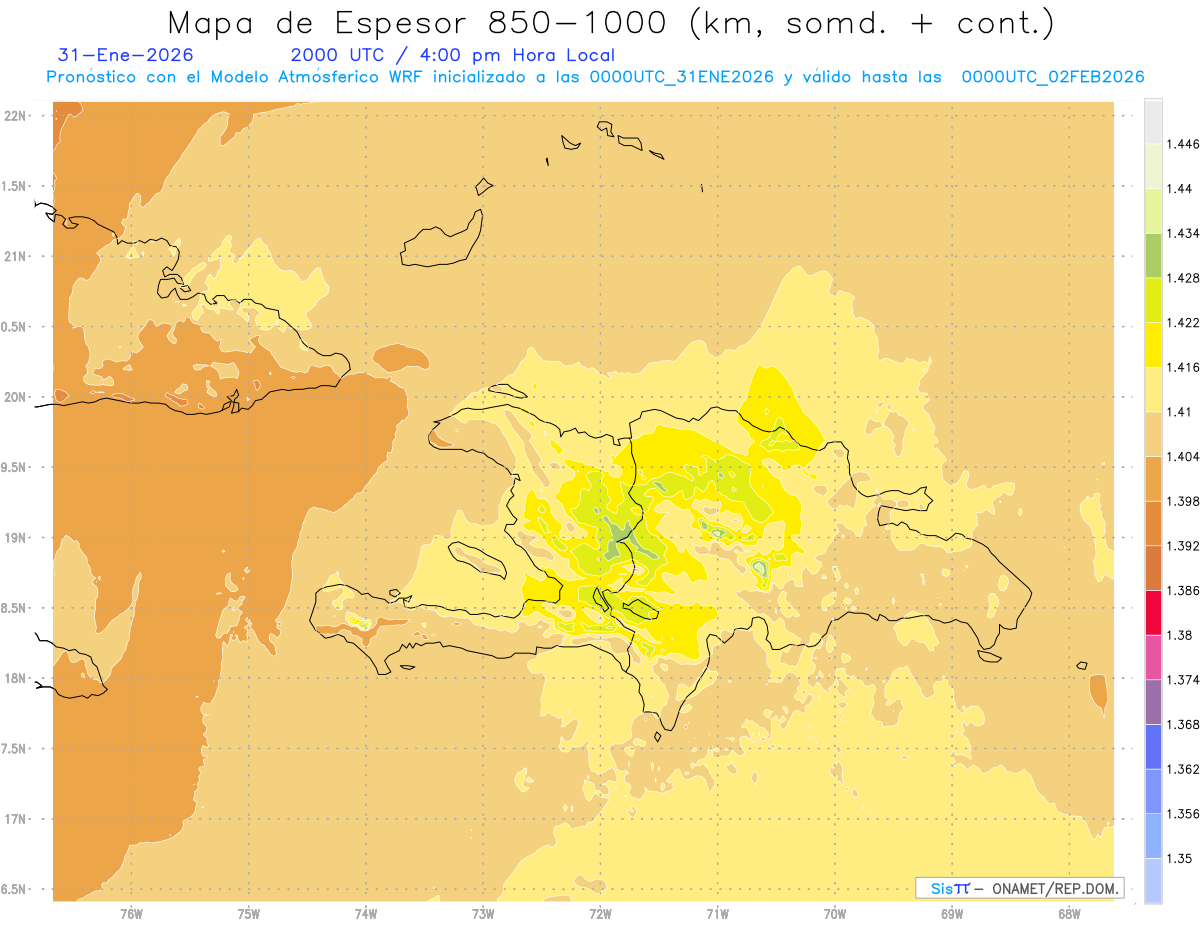Click the red legend swatch between 1.38 and 1.386

[1153, 613]
